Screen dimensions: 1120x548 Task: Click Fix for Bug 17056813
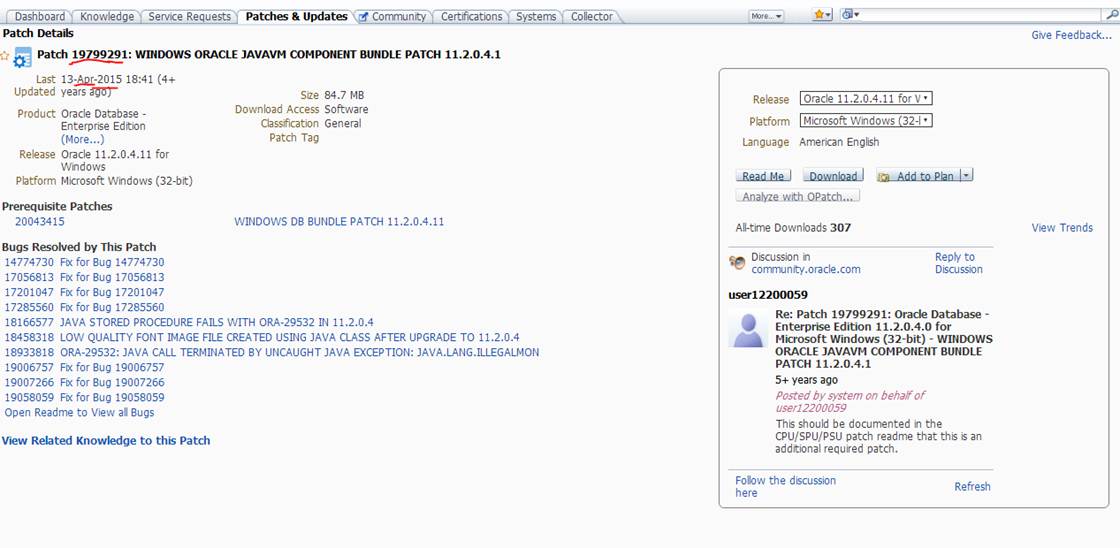tap(112, 277)
